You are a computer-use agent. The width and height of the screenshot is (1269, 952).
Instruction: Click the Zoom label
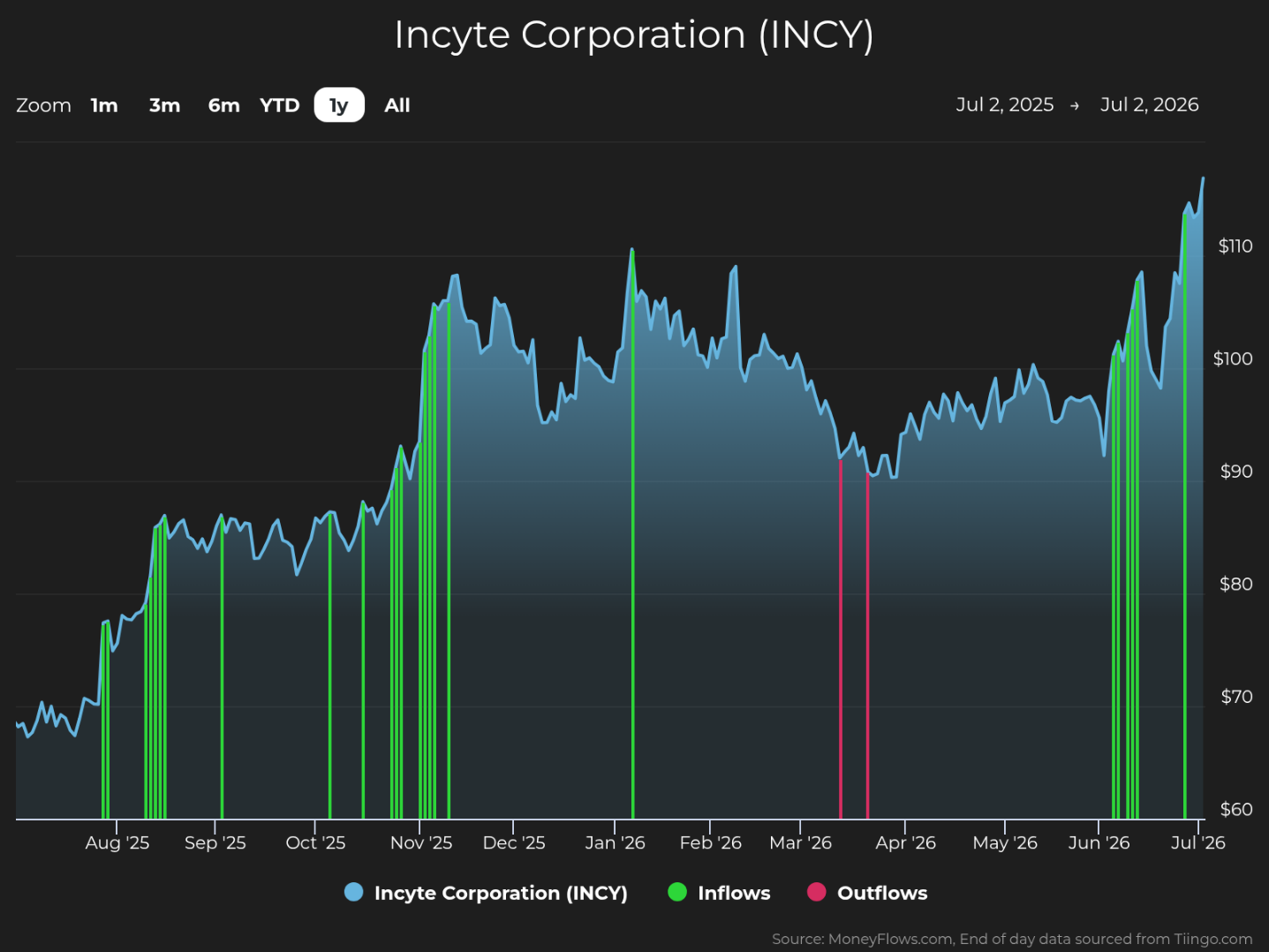tap(43, 105)
